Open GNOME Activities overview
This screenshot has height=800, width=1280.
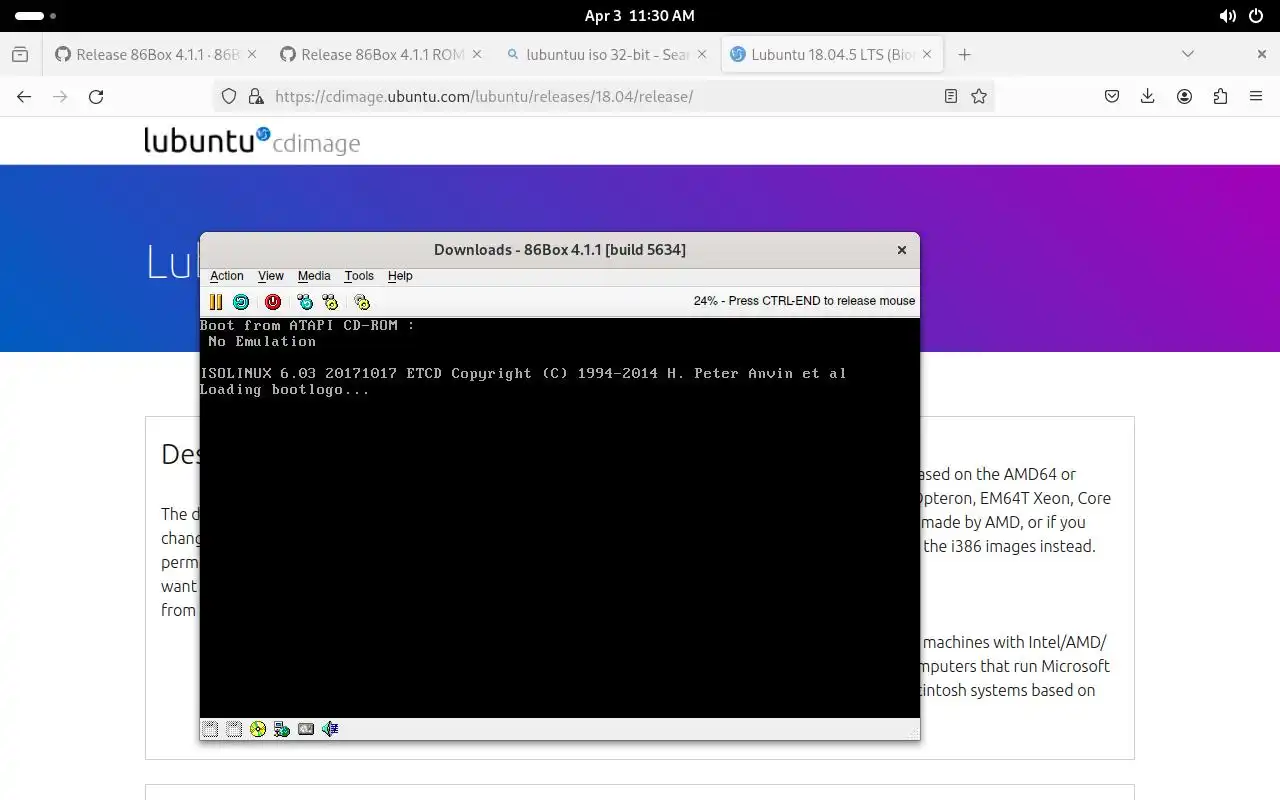click(36, 16)
